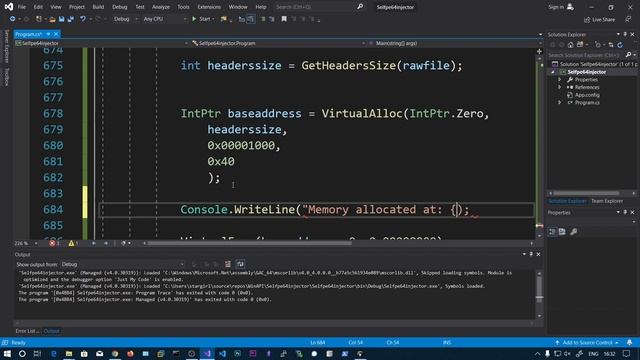
Task: Click the editor horizontal scrollbar thumb
Action: [x=249, y=243]
